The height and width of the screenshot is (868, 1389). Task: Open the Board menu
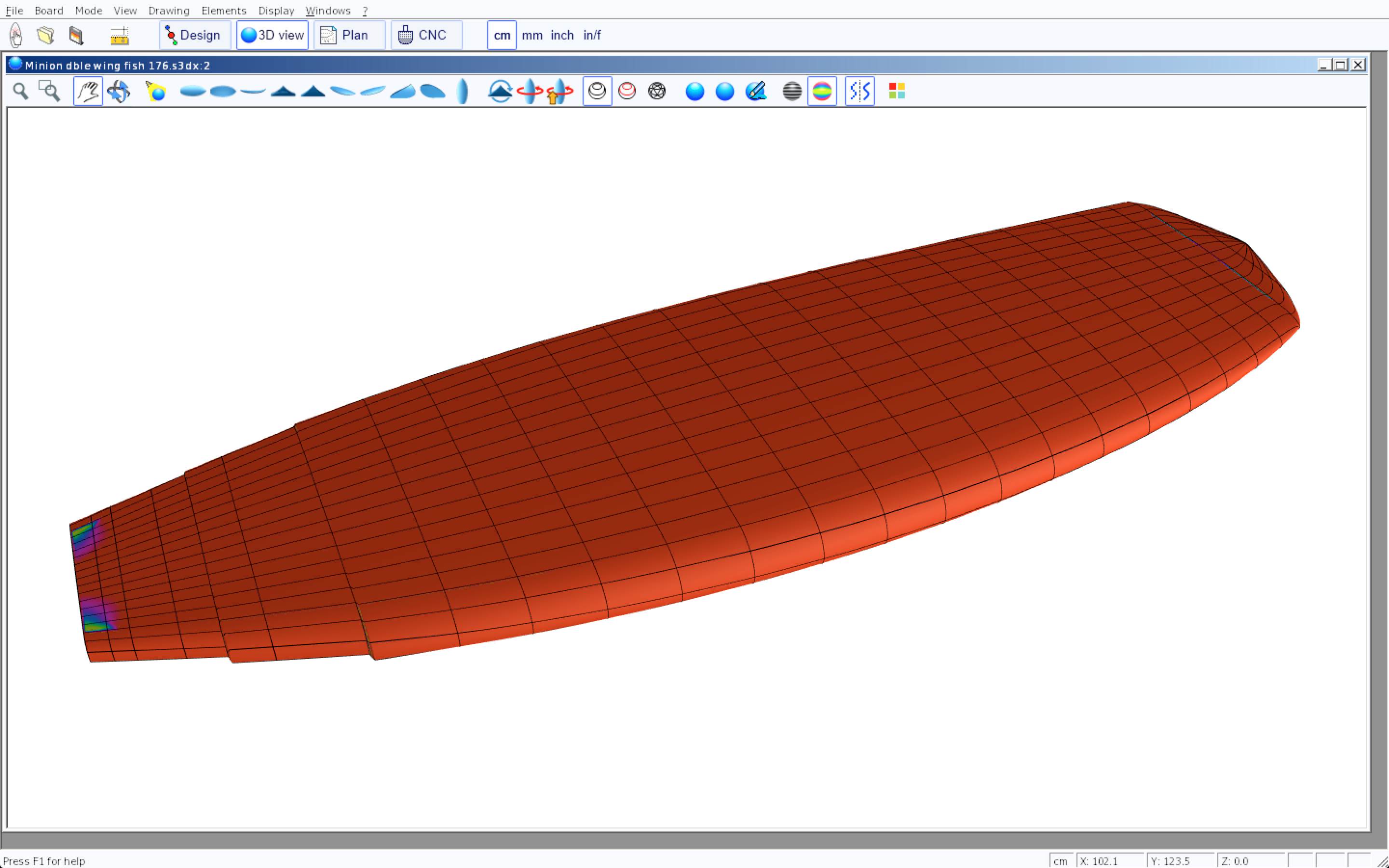tap(49, 10)
